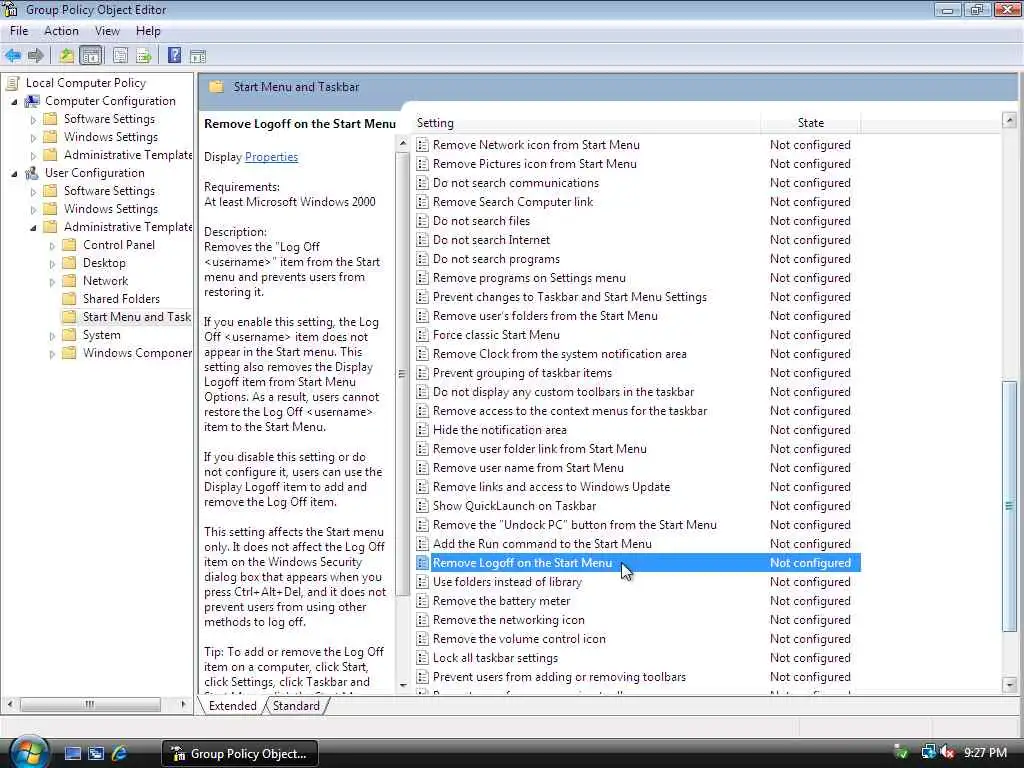The height and width of the screenshot is (768, 1024).
Task: Click the Control Panel folder icon
Action: pyautogui.click(x=69, y=245)
